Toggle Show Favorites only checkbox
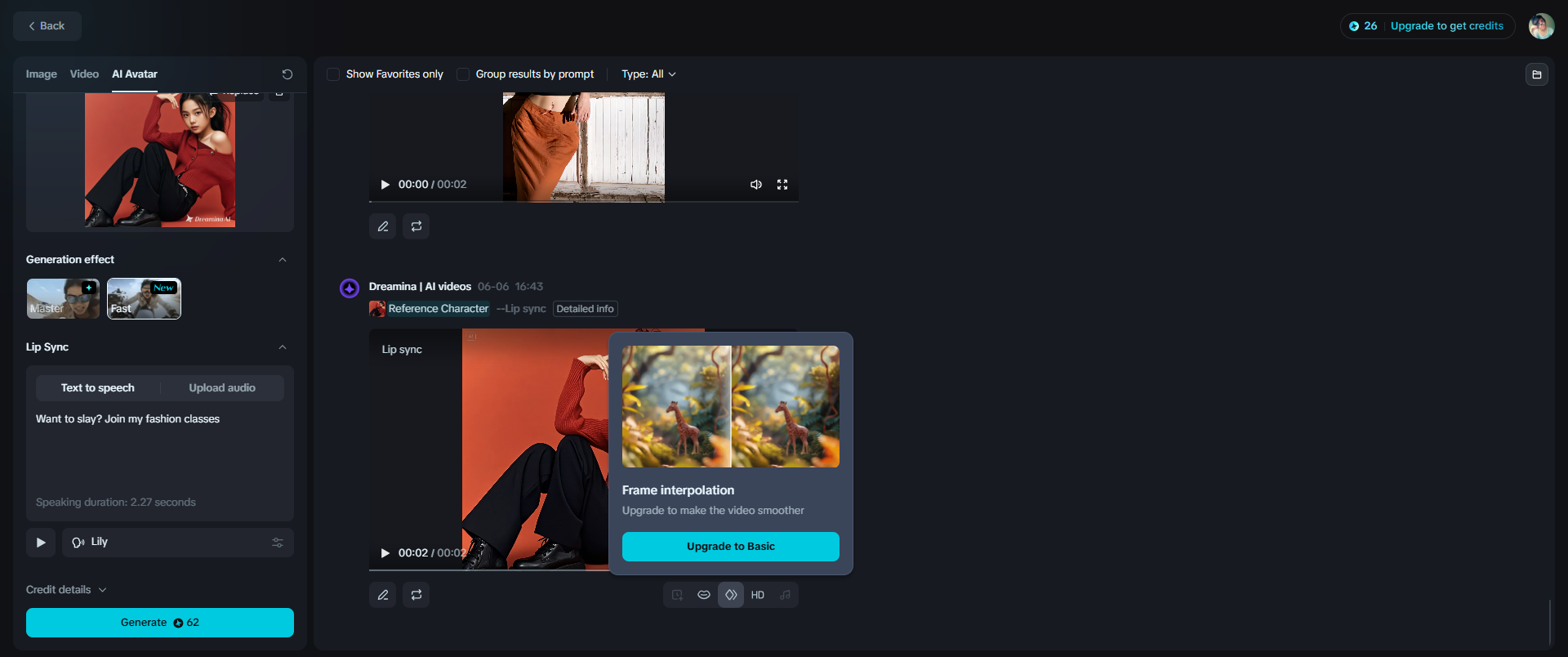The height and width of the screenshot is (657, 1568). click(333, 74)
